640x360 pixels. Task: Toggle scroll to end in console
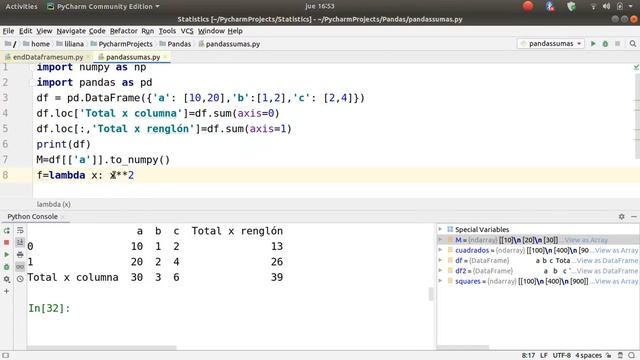(x=20, y=242)
